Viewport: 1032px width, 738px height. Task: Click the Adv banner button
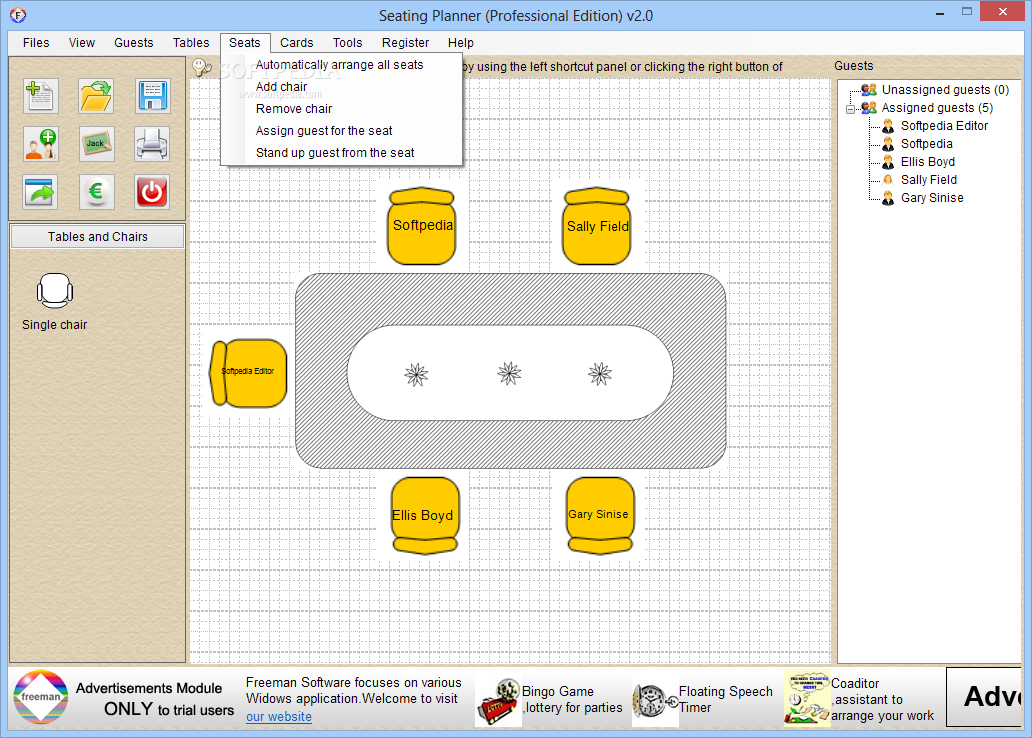(983, 697)
